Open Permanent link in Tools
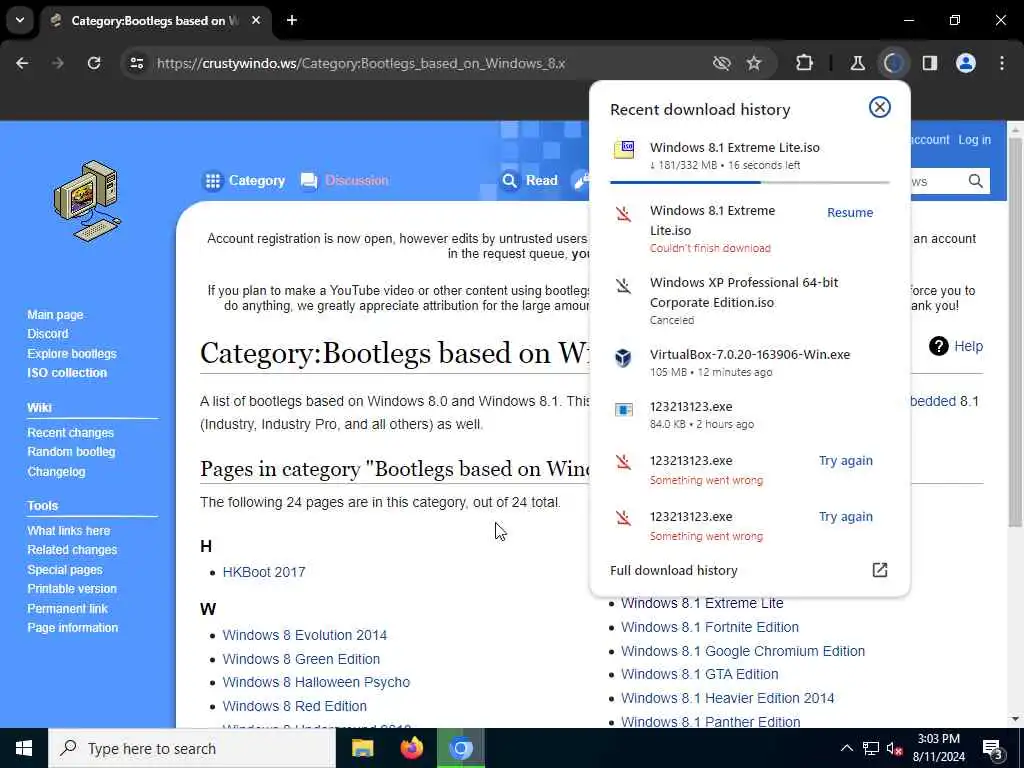1024x768 pixels. [67, 609]
